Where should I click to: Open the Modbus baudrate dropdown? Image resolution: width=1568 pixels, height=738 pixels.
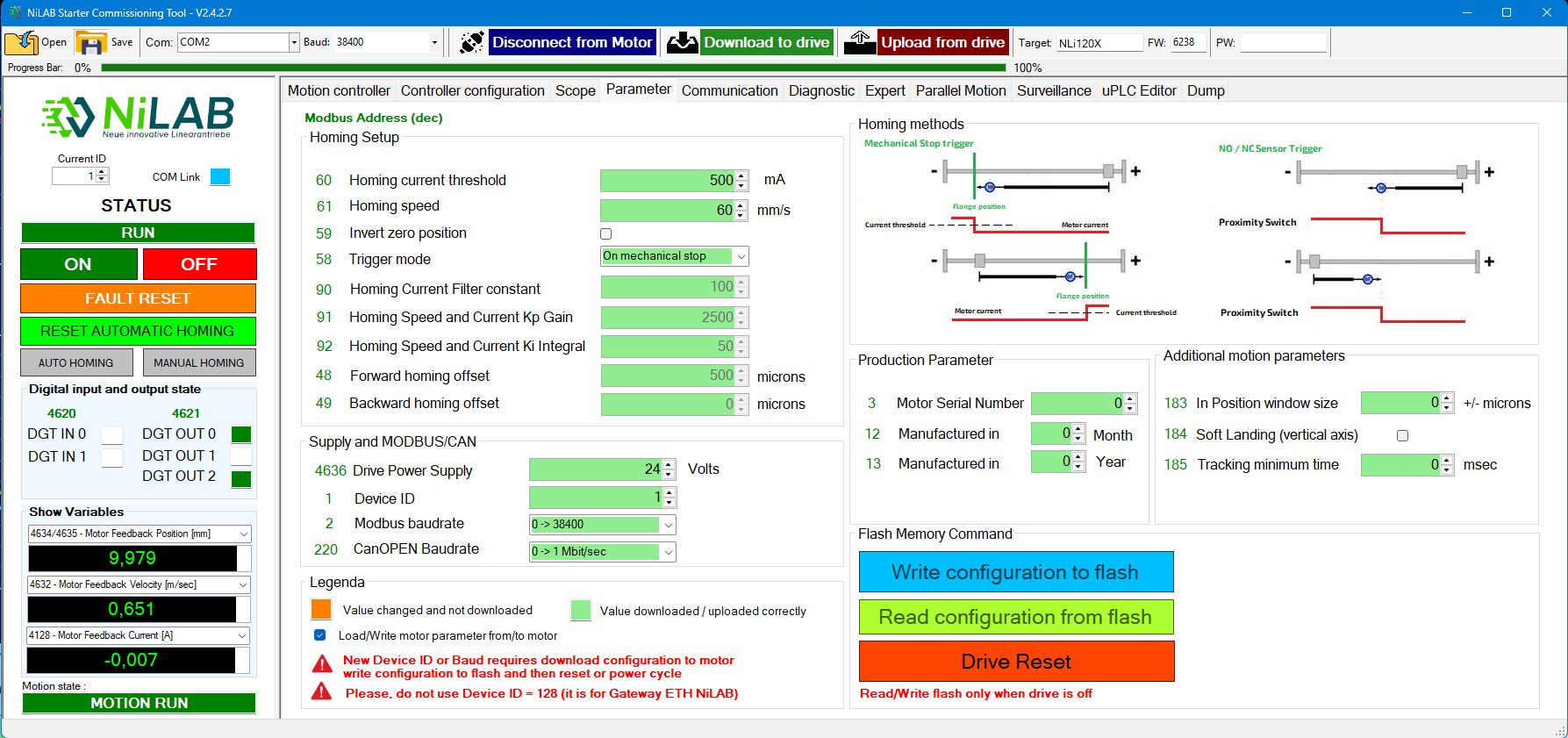[x=668, y=525]
